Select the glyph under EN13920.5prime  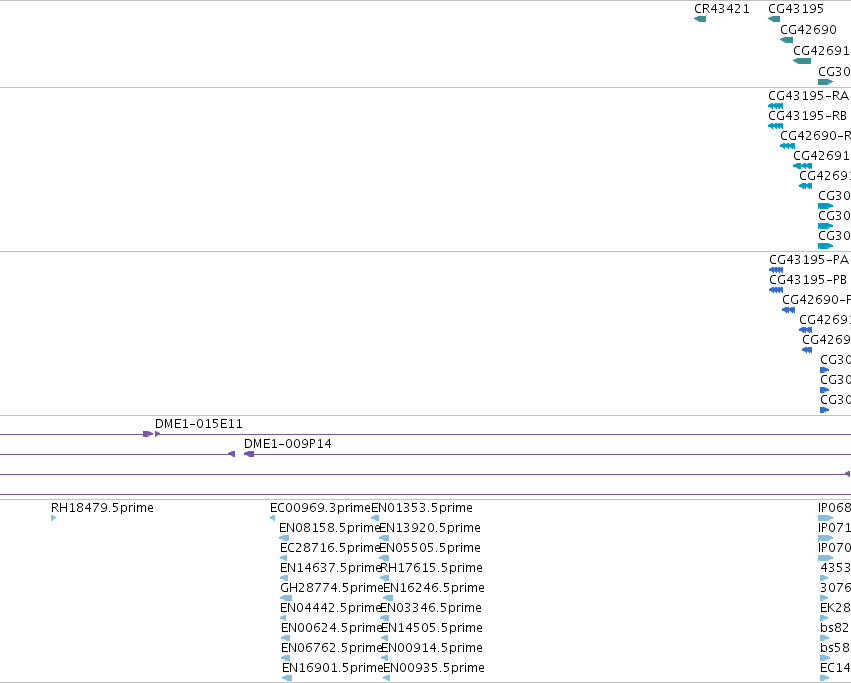coord(384,538)
